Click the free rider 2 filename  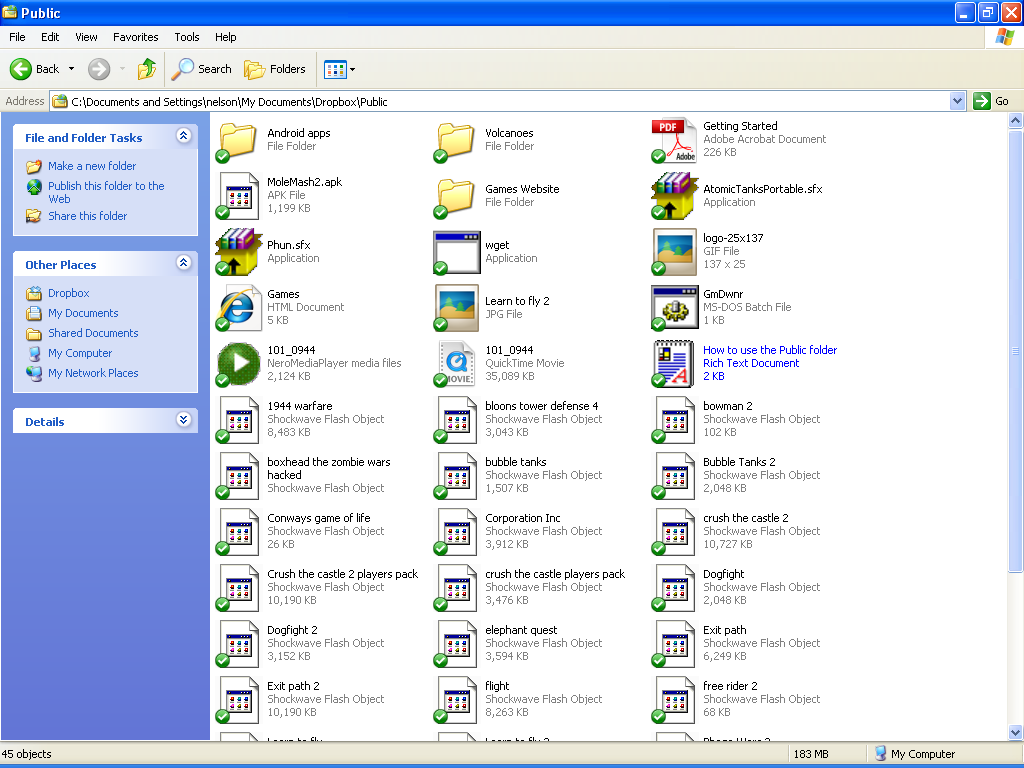coord(730,686)
